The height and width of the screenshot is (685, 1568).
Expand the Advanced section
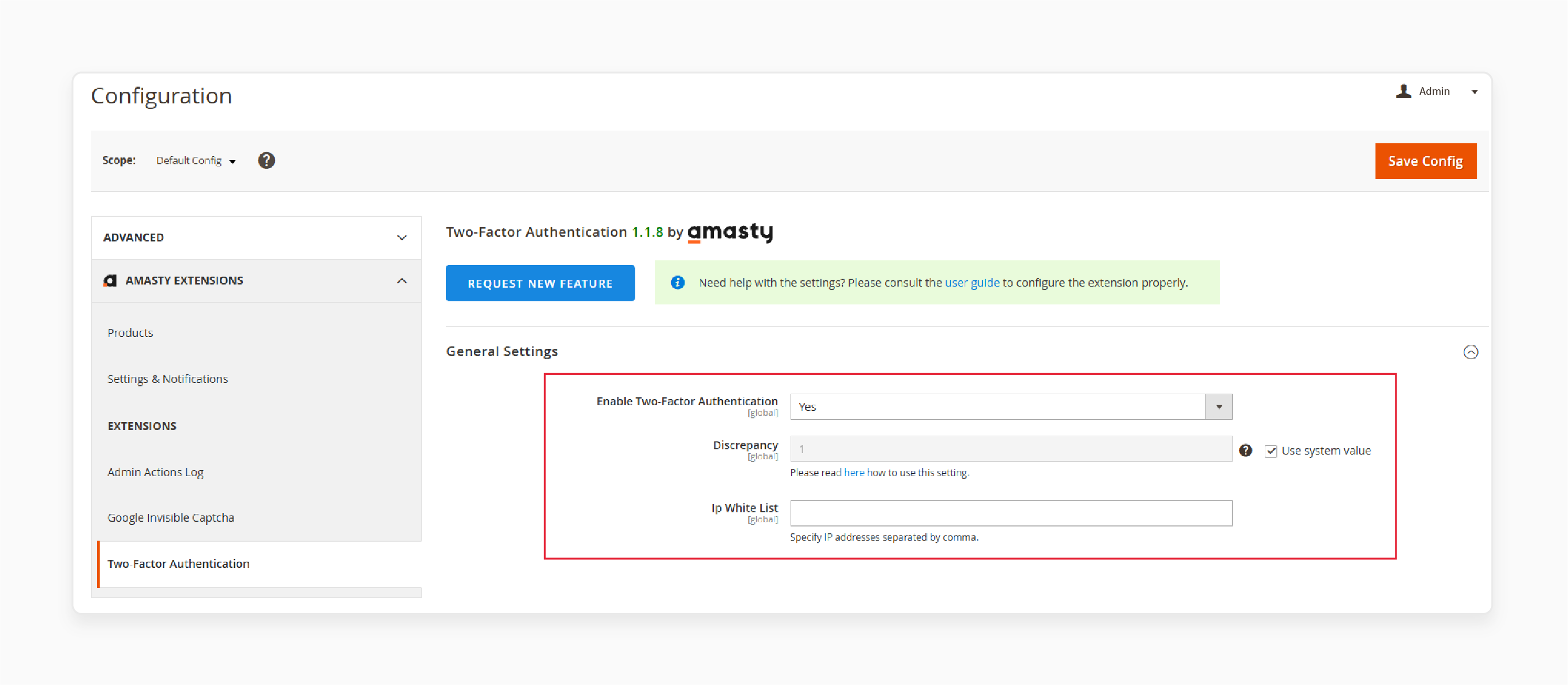(x=255, y=237)
